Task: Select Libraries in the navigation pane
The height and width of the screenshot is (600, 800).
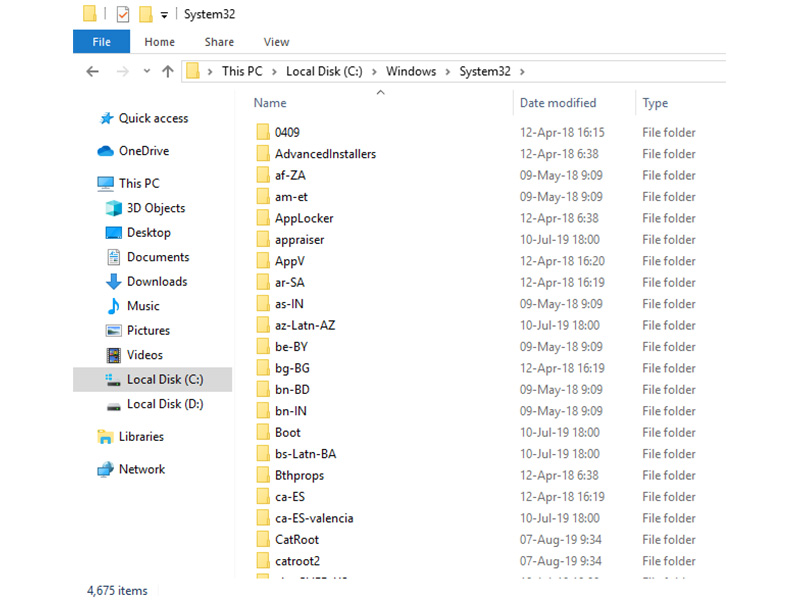Action: [141, 437]
